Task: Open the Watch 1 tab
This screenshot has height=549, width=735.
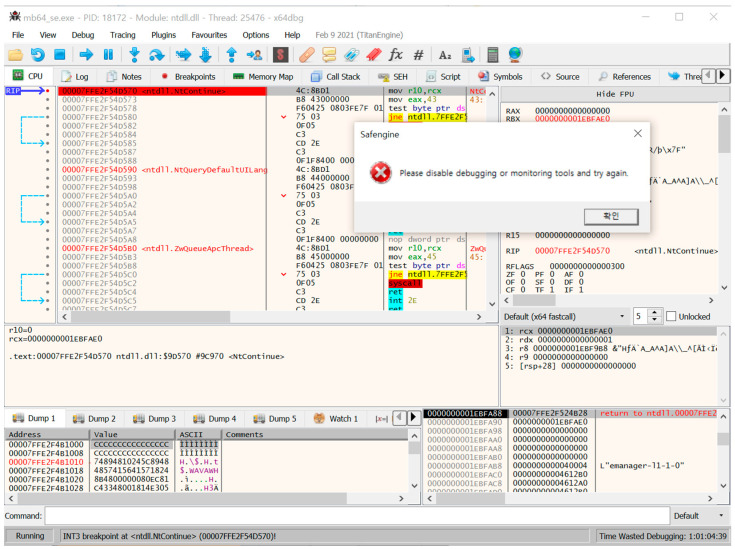Action: pos(336,419)
